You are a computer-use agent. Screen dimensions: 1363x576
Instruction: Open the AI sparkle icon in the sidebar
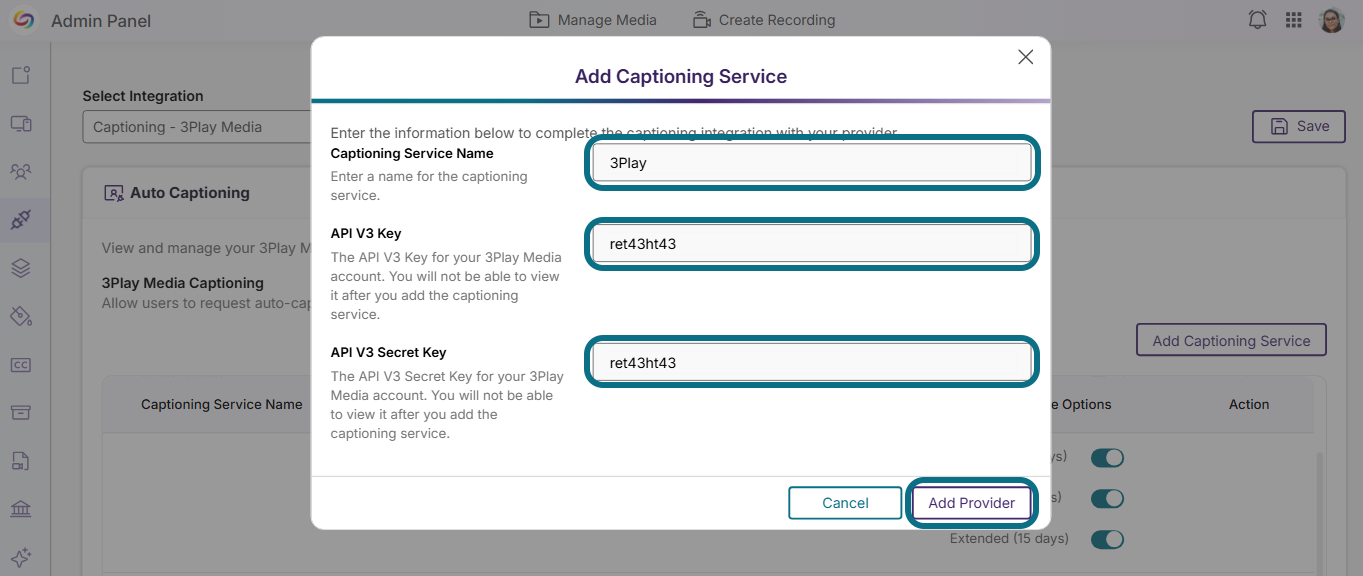pyautogui.click(x=21, y=557)
